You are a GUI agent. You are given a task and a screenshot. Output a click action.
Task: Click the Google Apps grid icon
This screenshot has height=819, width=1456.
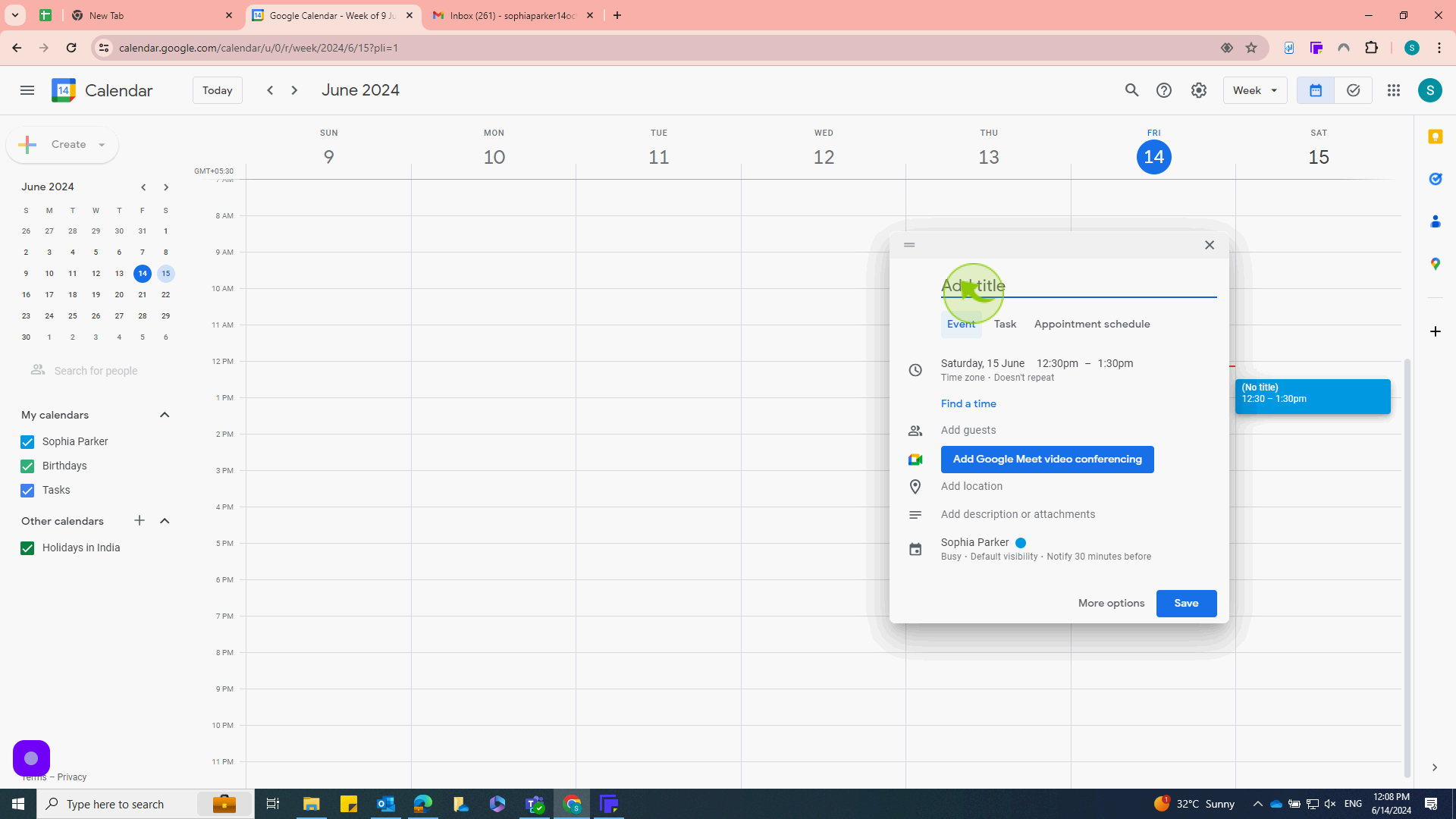coord(1393,90)
